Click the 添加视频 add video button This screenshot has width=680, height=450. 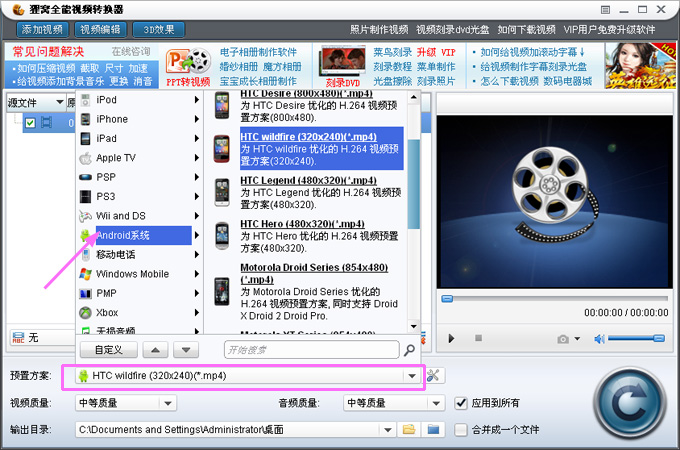tap(42, 29)
